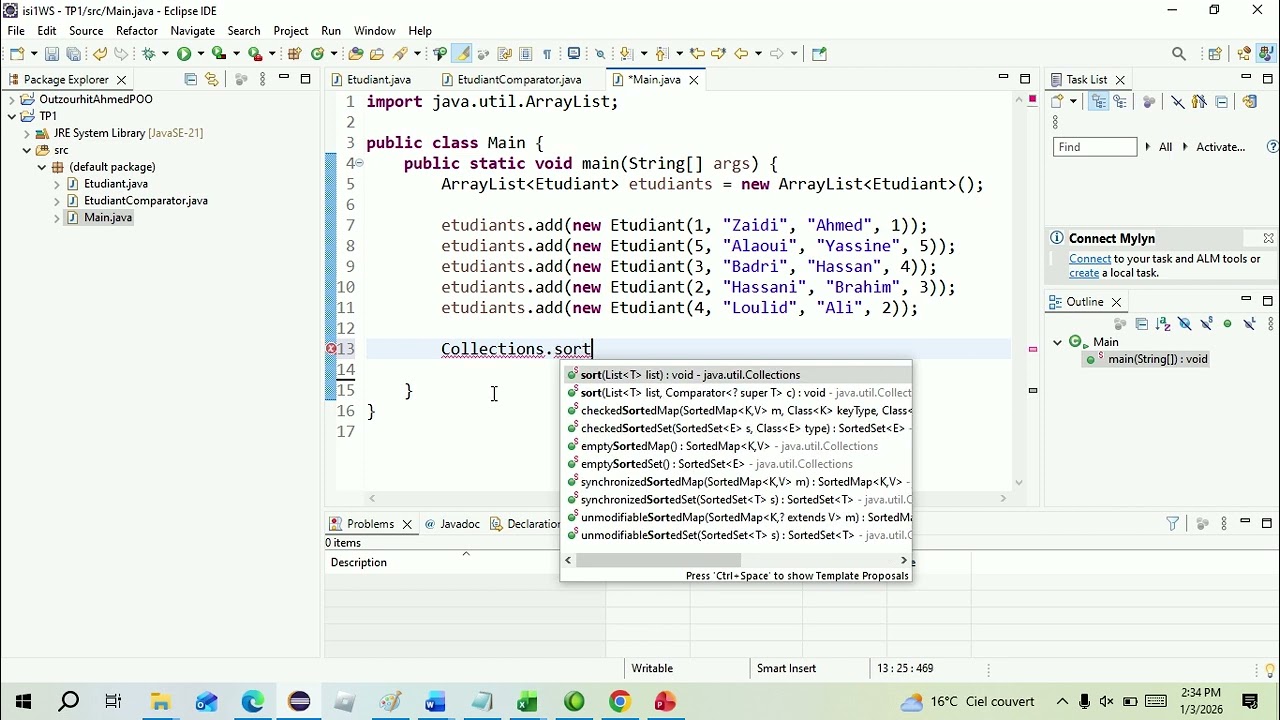Expand OutzourhitAhmedPOO project
The image size is (1280, 720).
(12, 99)
